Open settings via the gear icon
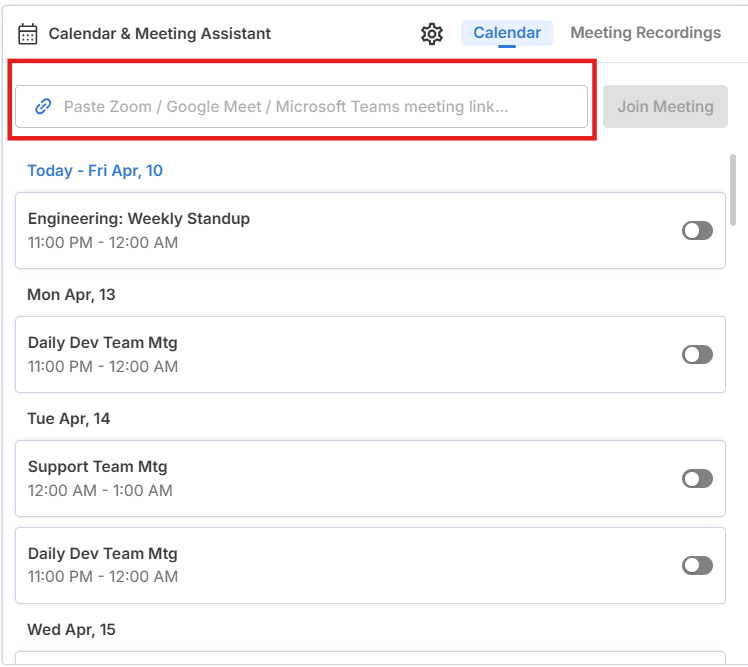The width and height of the screenshot is (748, 667). tap(432, 34)
